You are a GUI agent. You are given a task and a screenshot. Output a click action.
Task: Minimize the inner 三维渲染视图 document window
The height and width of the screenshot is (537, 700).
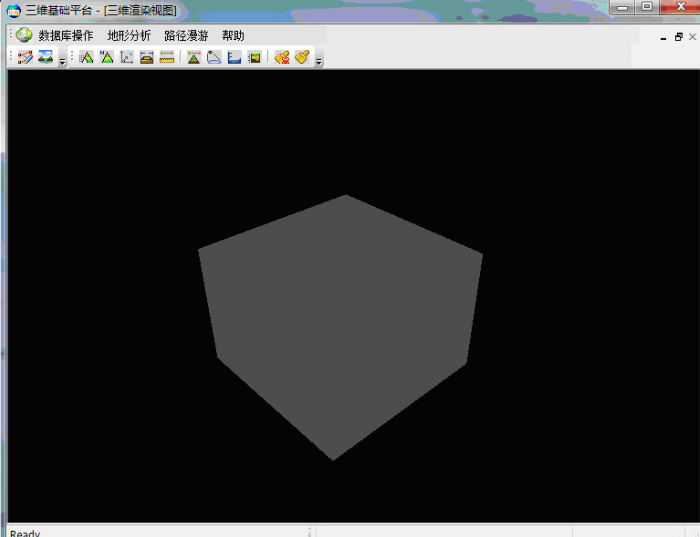pyautogui.click(x=663, y=37)
